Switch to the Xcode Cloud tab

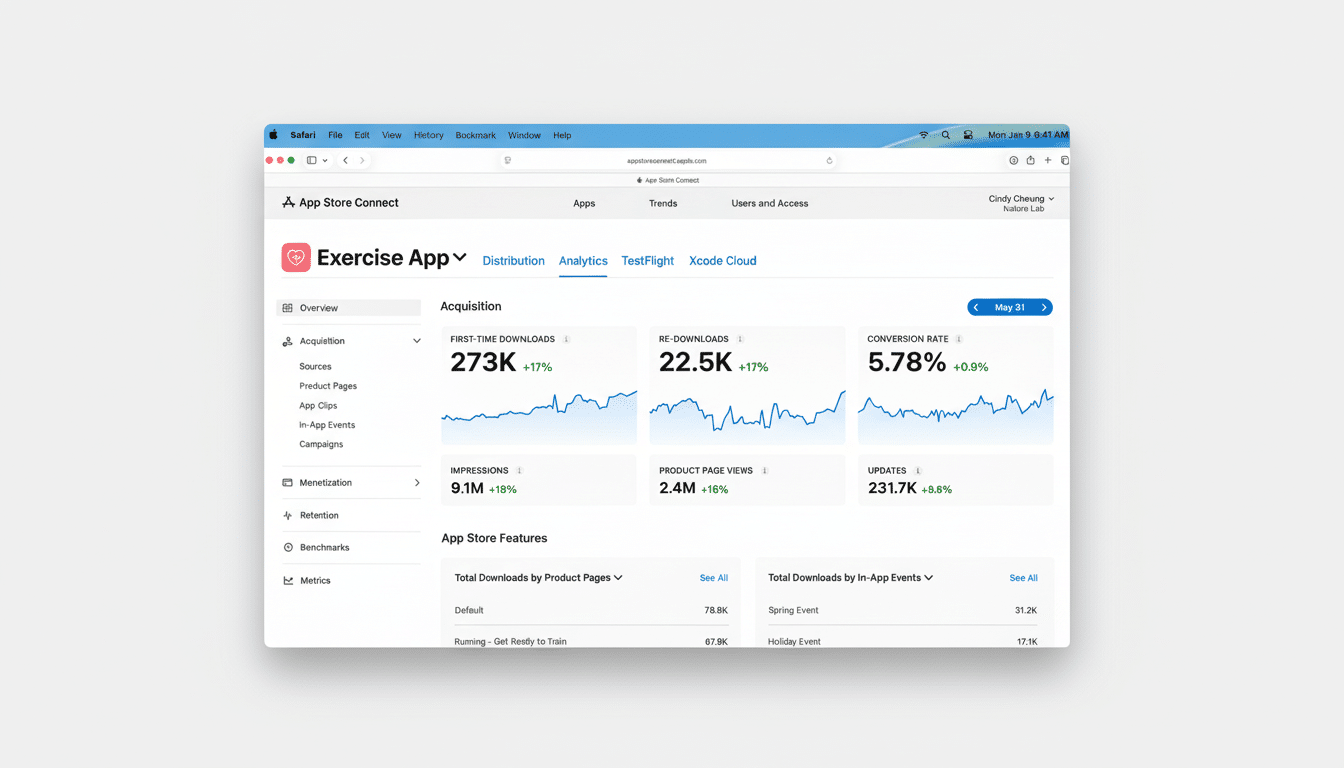click(x=723, y=261)
